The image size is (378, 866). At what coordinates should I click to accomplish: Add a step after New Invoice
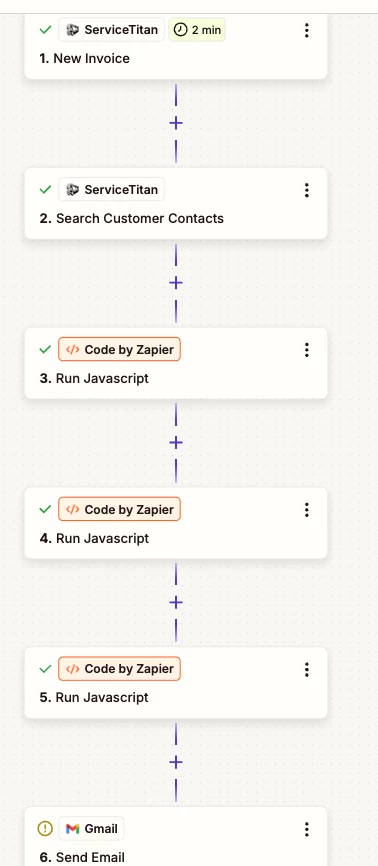pyautogui.click(x=176, y=123)
